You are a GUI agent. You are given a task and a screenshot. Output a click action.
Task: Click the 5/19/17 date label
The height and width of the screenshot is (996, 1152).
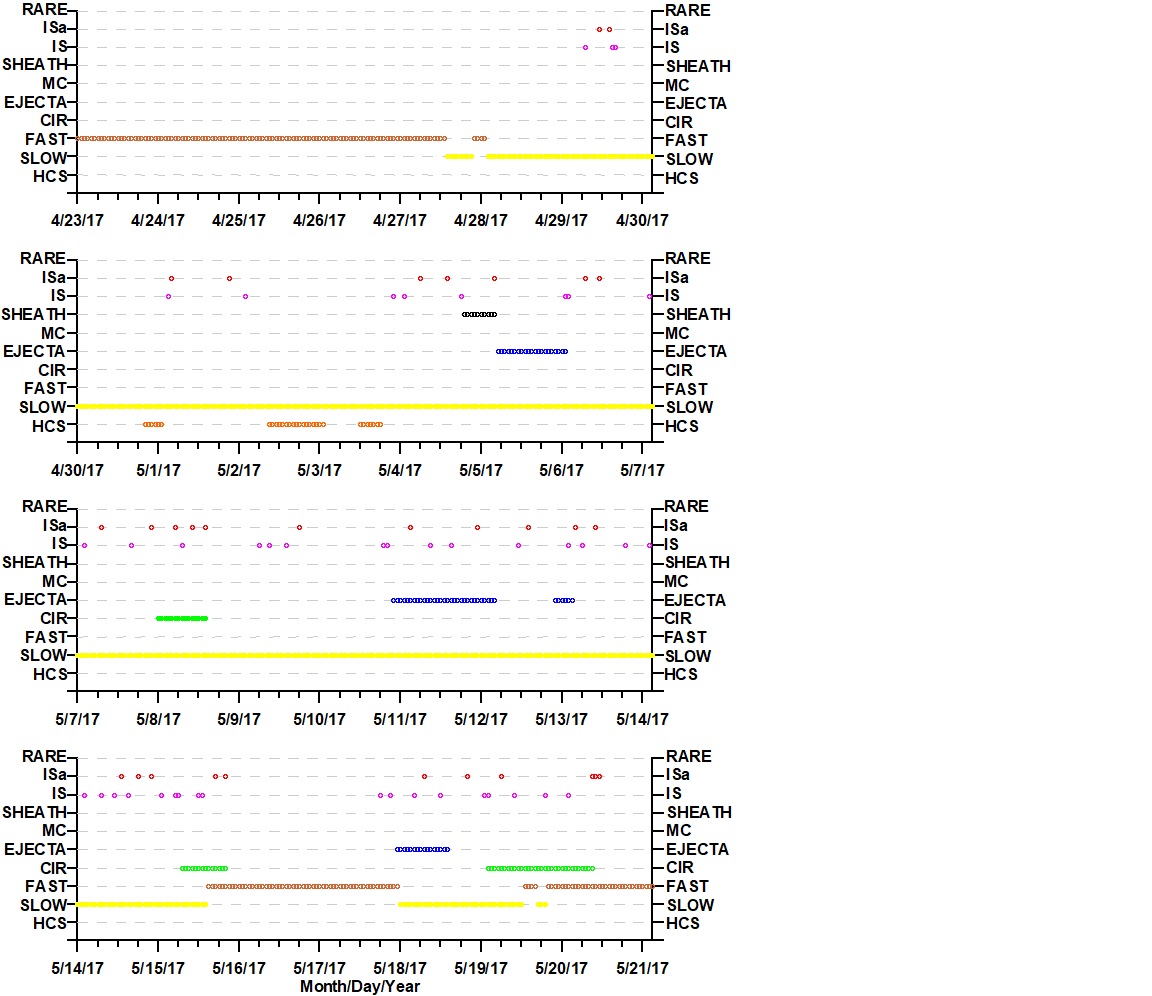480,968
